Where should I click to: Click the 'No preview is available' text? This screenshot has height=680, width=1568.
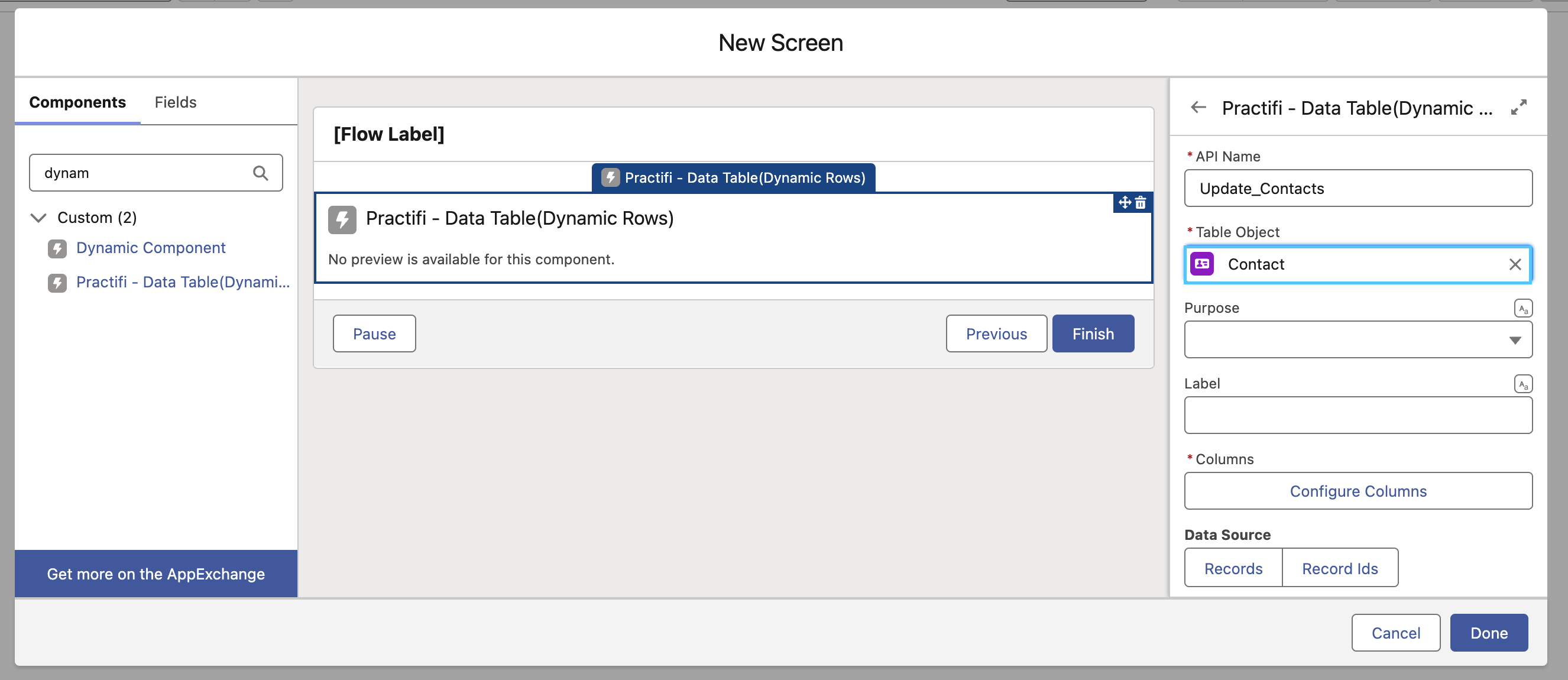click(471, 260)
